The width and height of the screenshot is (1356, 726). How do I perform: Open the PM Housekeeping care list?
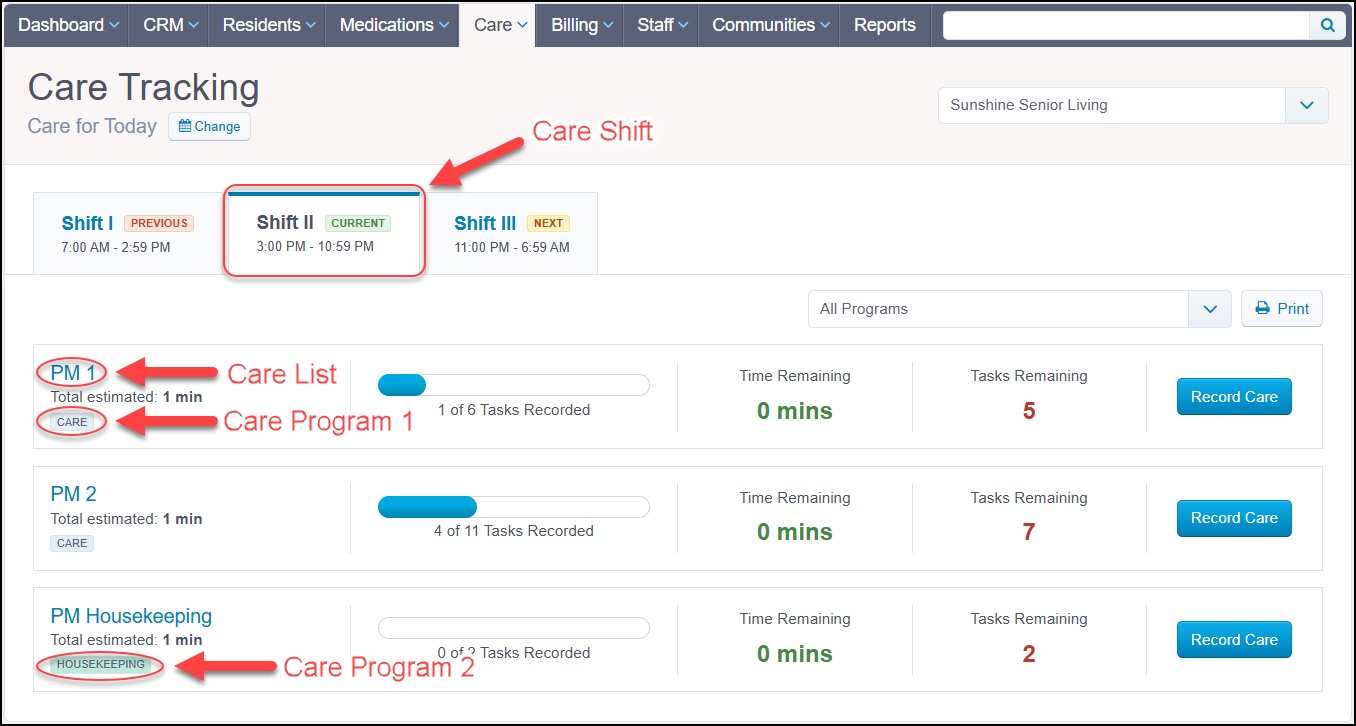point(131,616)
